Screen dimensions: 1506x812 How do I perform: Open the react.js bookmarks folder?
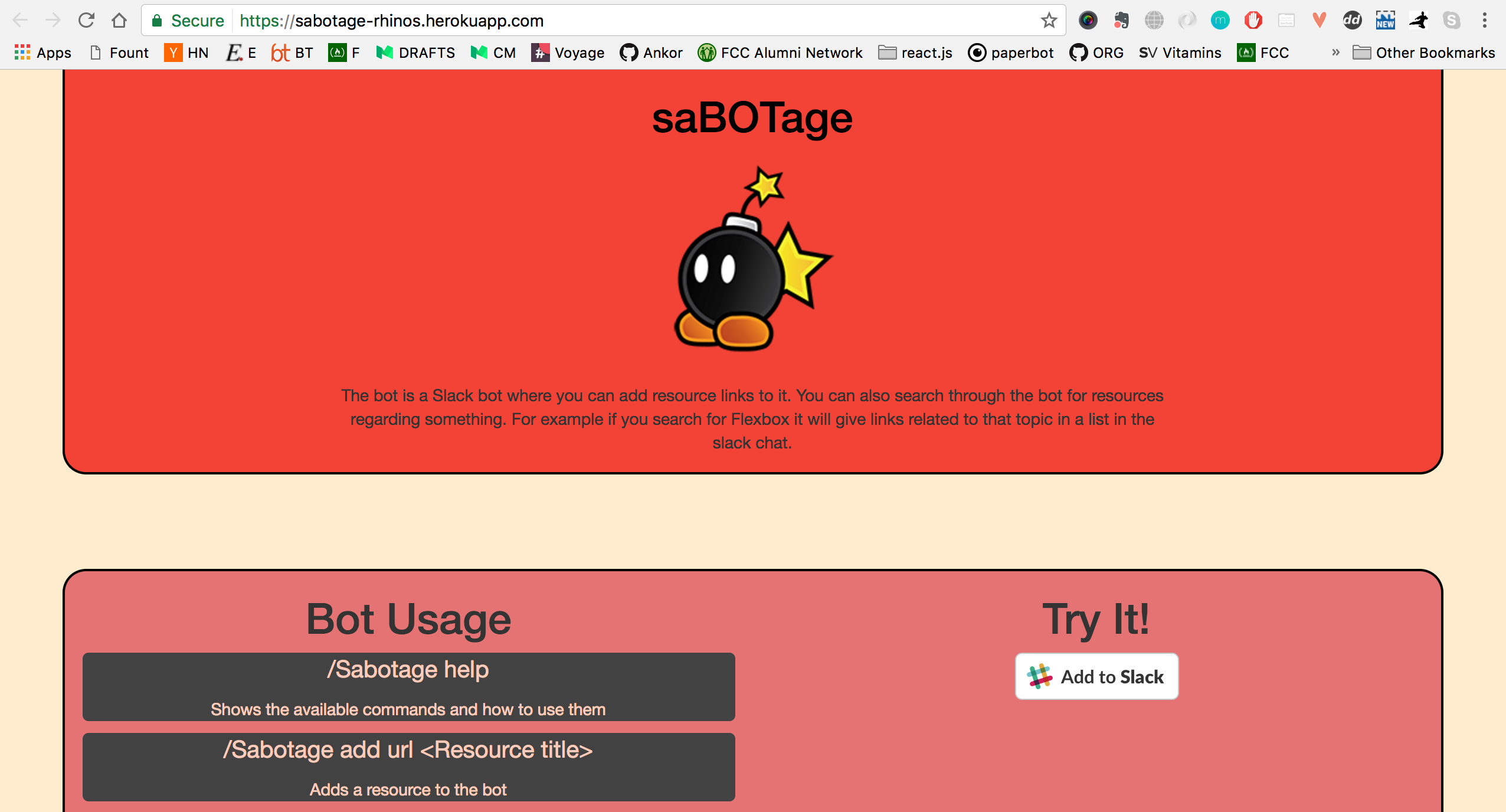point(915,53)
